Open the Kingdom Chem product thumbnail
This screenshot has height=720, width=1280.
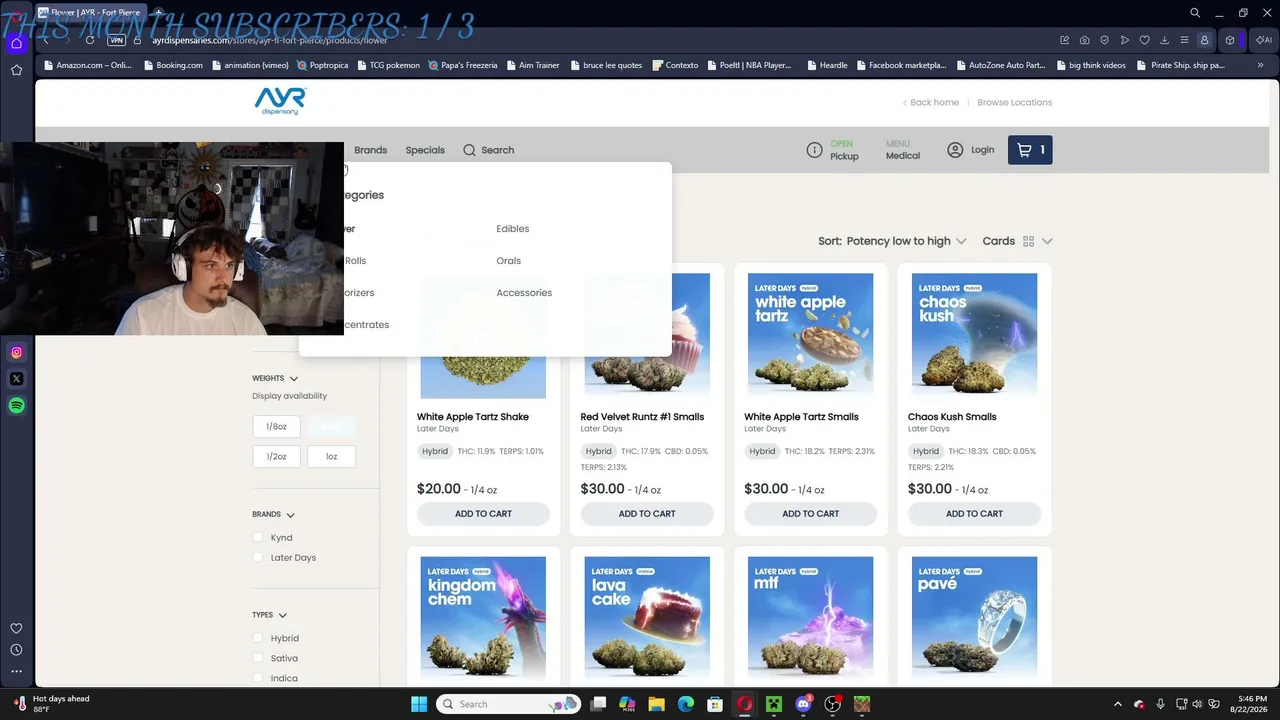coord(483,619)
